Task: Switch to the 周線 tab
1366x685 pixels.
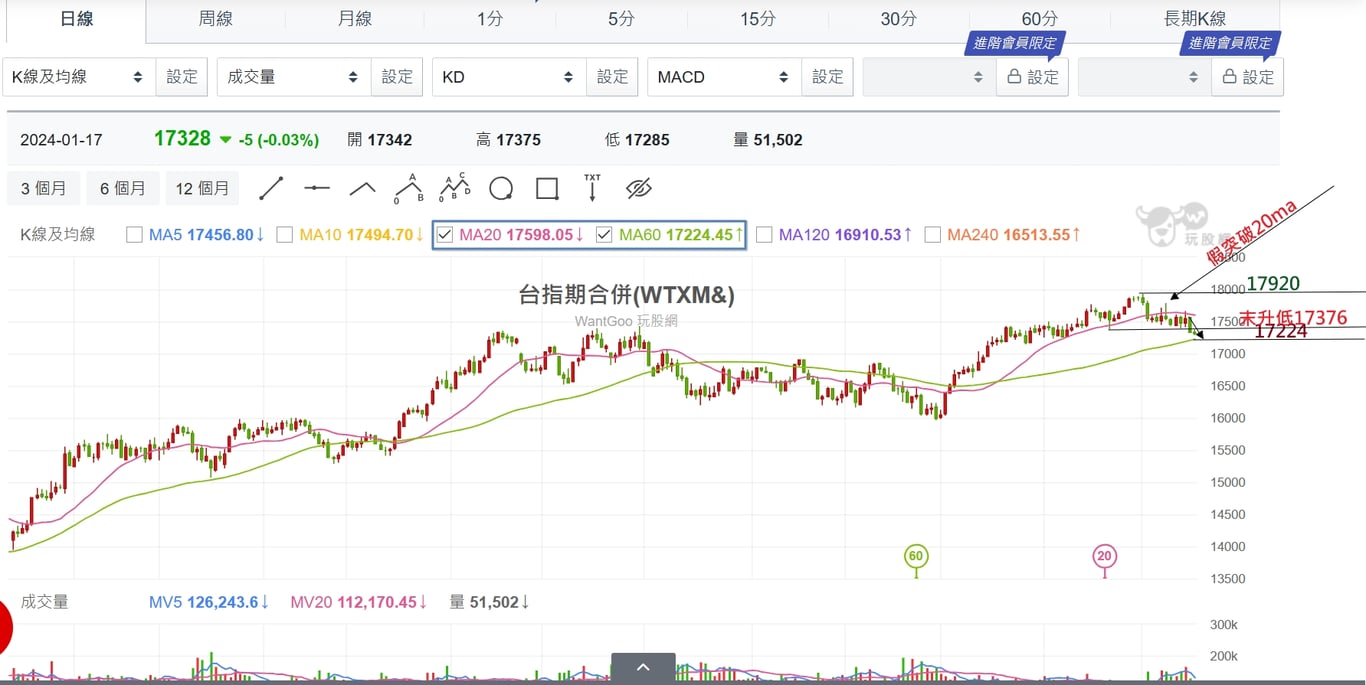Action: point(215,19)
